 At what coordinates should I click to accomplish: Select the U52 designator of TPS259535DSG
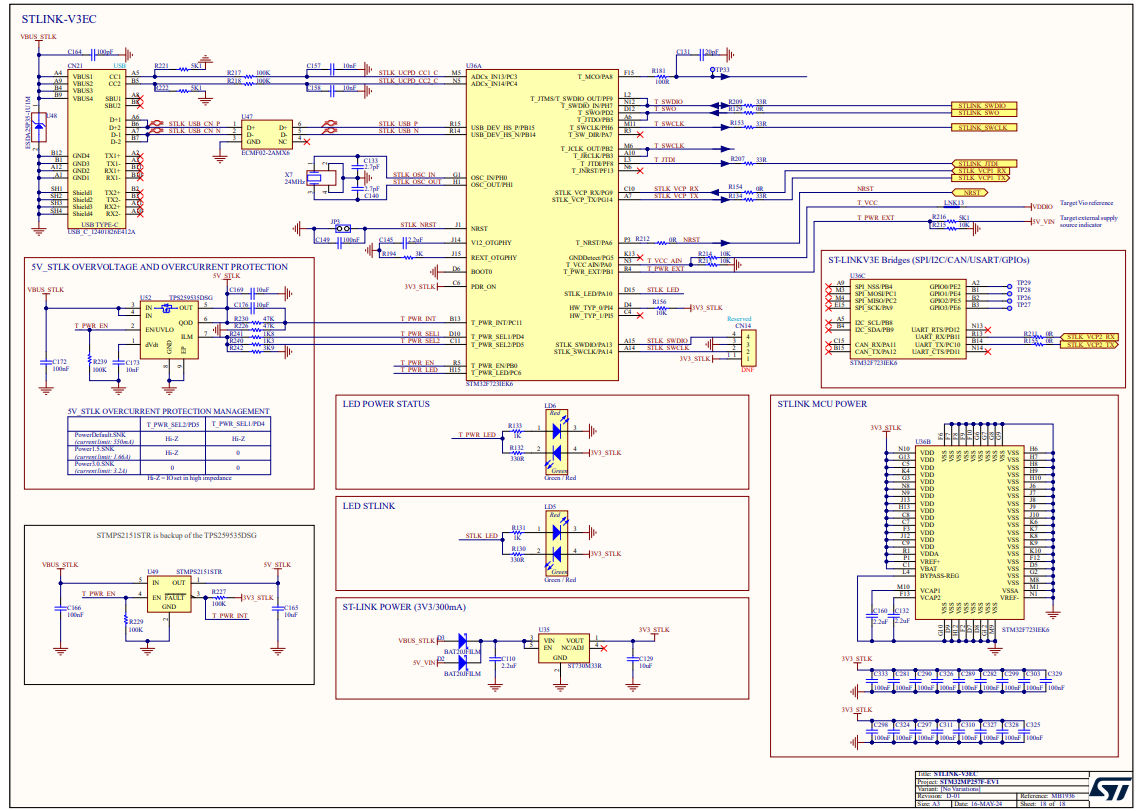146,297
